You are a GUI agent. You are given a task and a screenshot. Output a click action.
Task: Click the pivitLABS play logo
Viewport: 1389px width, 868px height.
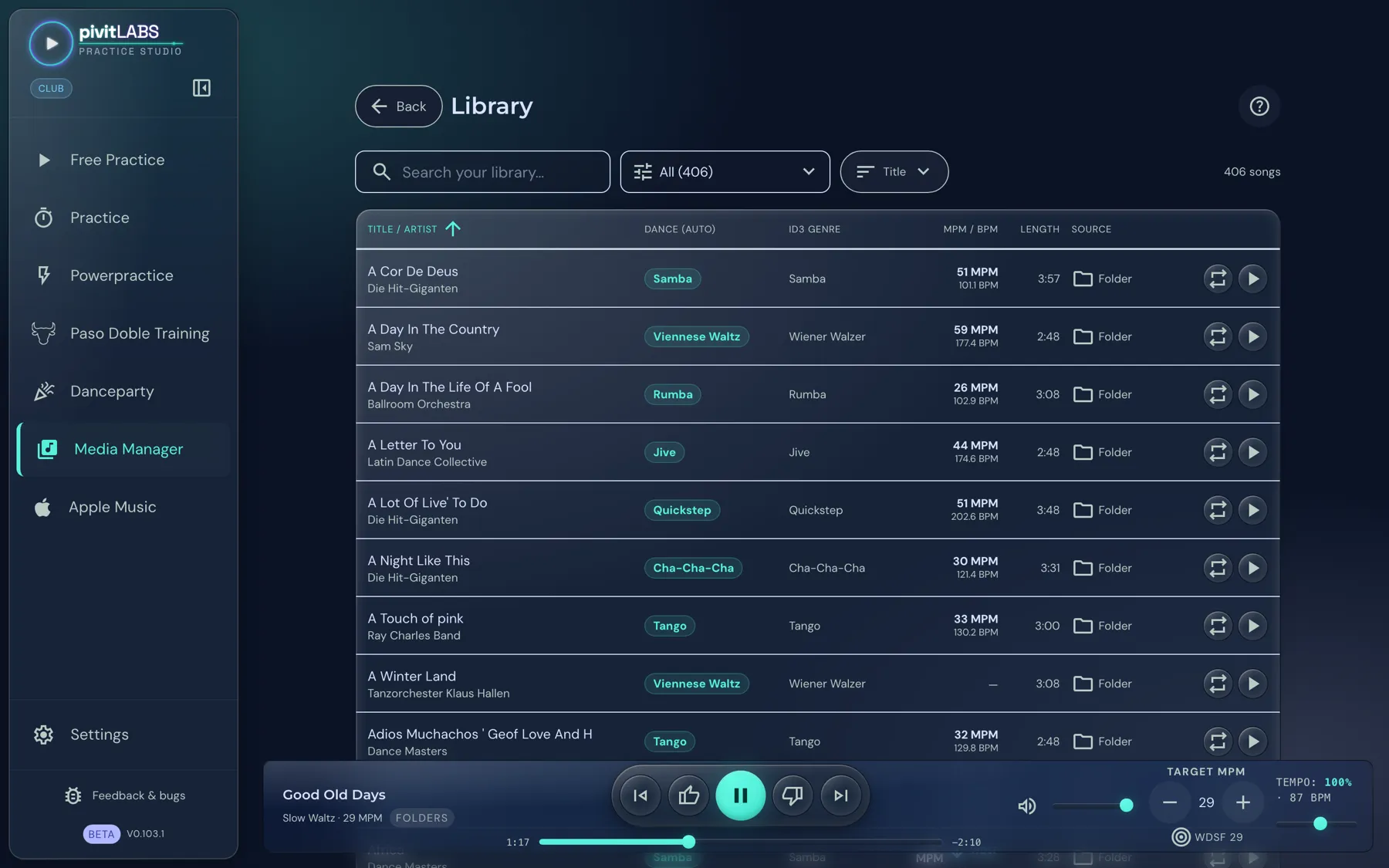tap(51, 43)
